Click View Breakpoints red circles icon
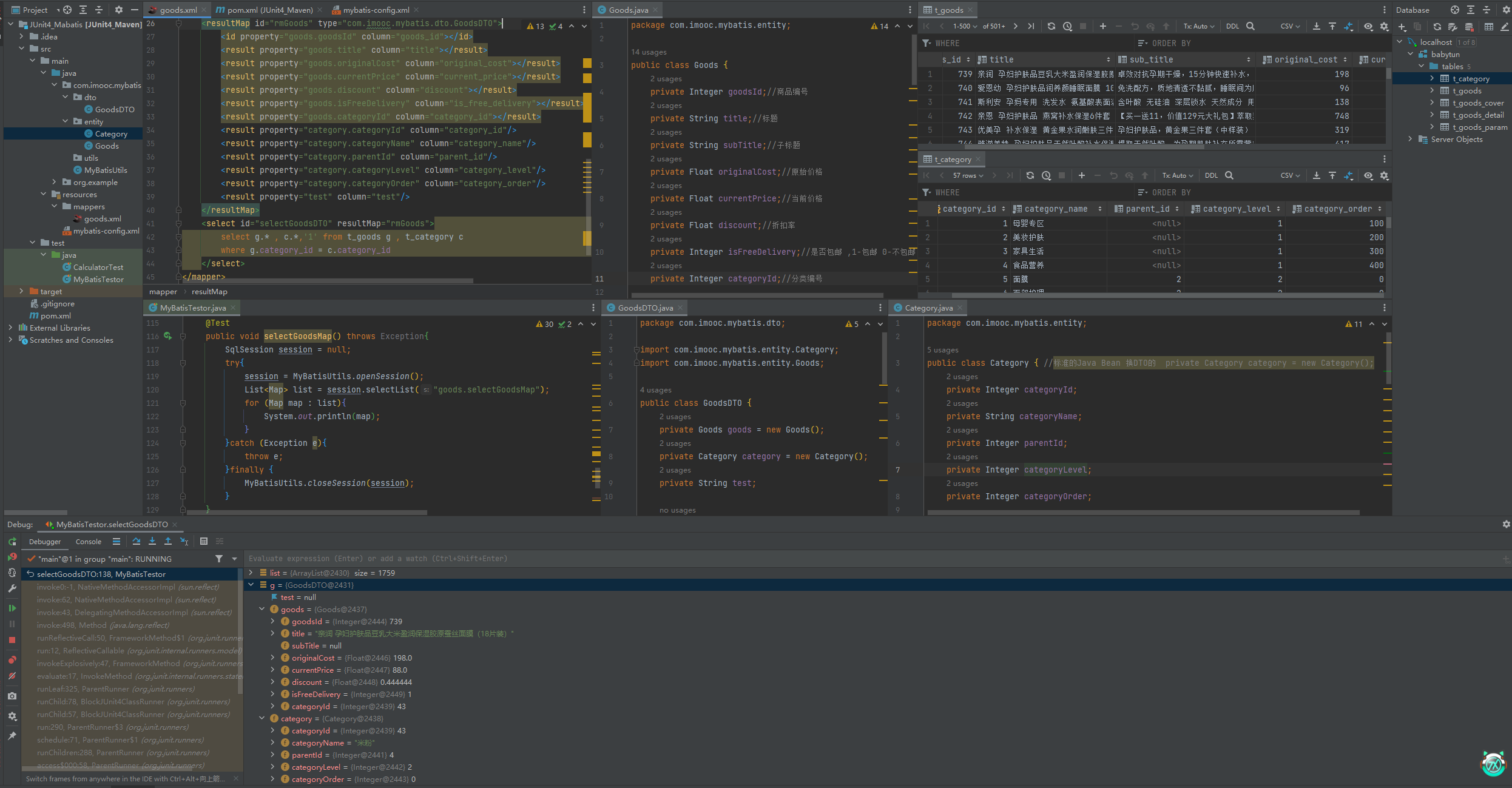1512x788 pixels. coord(12,659)
